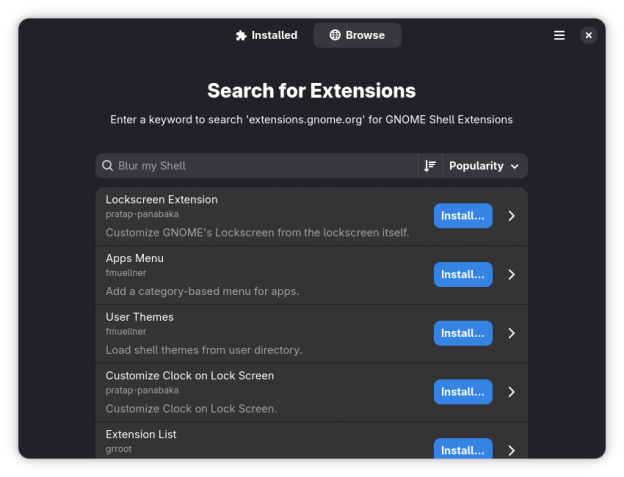Click the search magnifier icon
The image size is (624, 477).
pyautogui.click(x=107, y=166)
